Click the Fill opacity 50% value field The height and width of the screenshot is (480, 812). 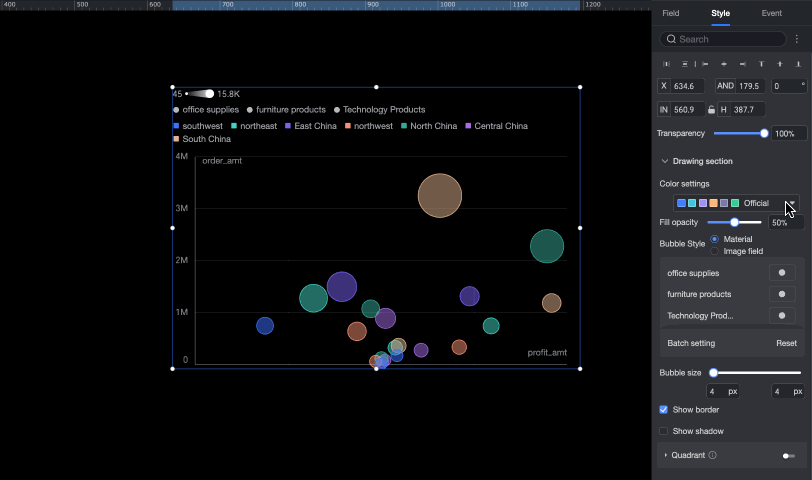786,223
